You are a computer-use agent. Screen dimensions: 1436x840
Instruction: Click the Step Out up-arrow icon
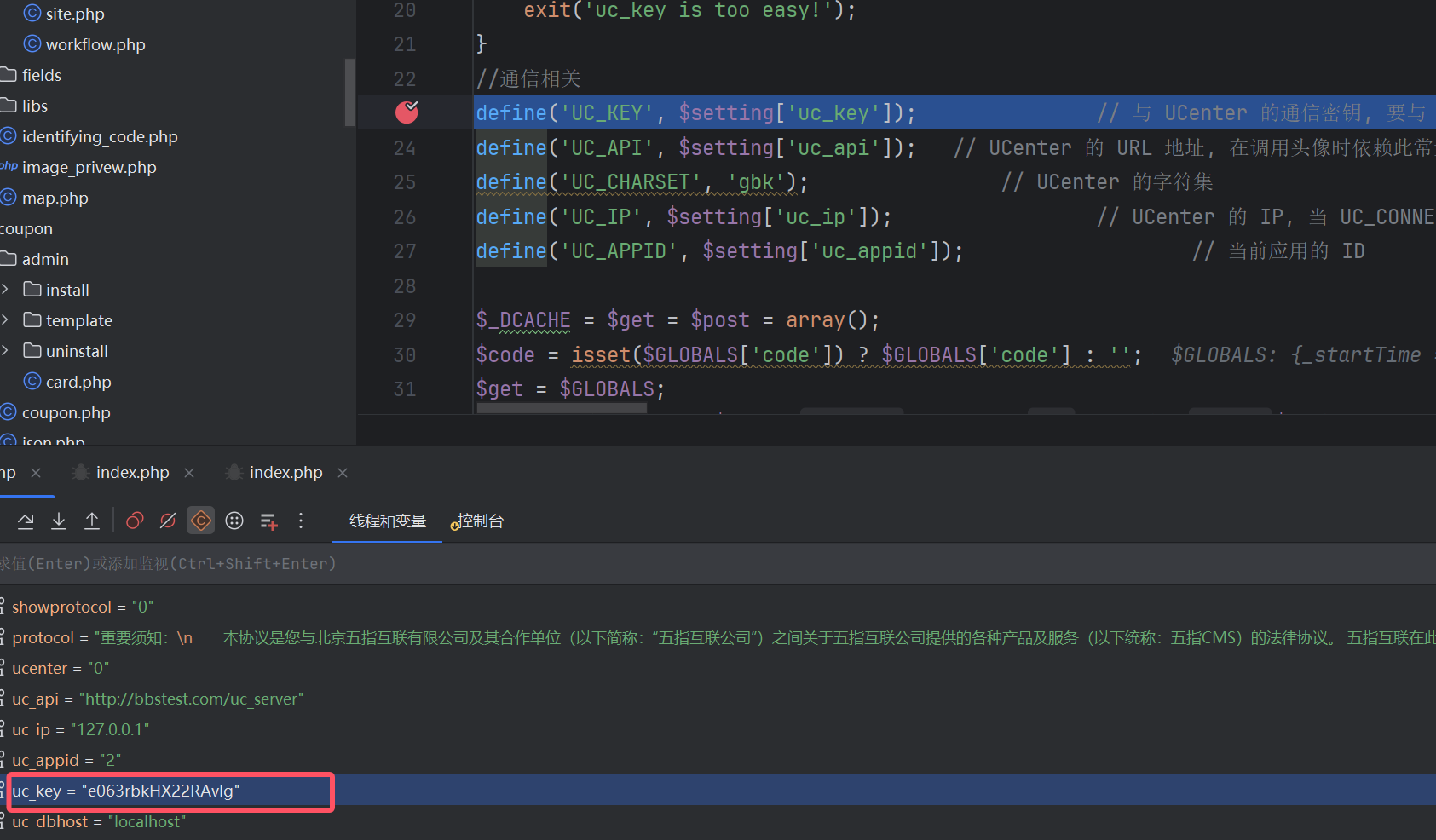tap(92, 521)
